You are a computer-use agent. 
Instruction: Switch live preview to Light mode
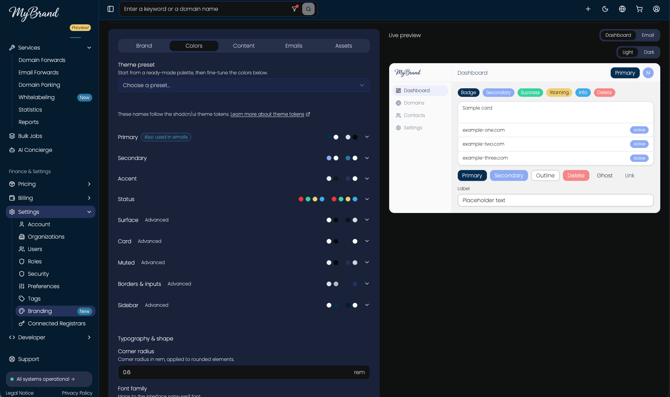[x=628, y=52]
